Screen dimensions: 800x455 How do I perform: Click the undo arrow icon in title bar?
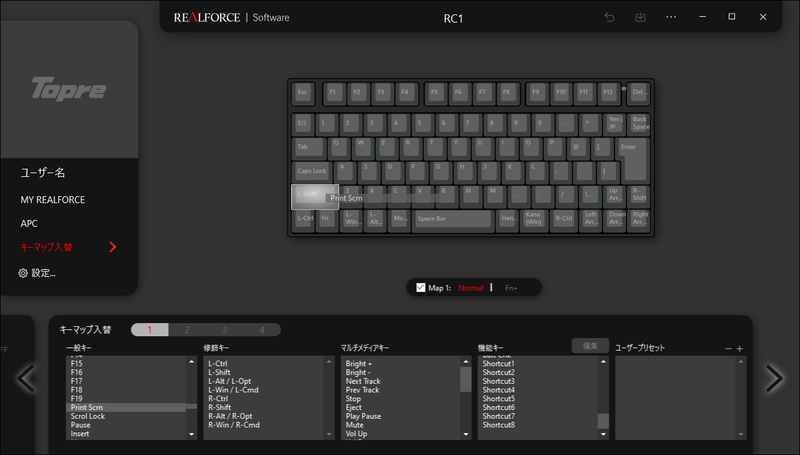tap(609, 17)
